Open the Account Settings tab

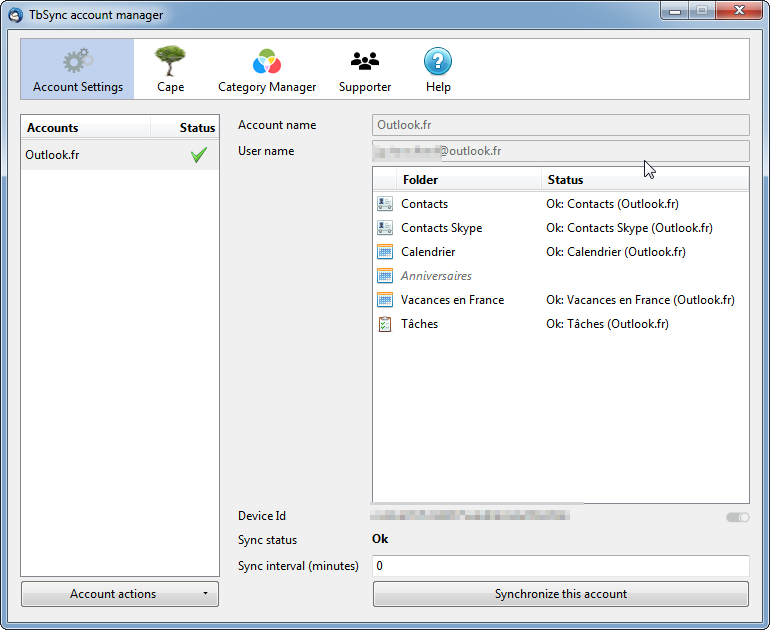click(x=78, y=69)
